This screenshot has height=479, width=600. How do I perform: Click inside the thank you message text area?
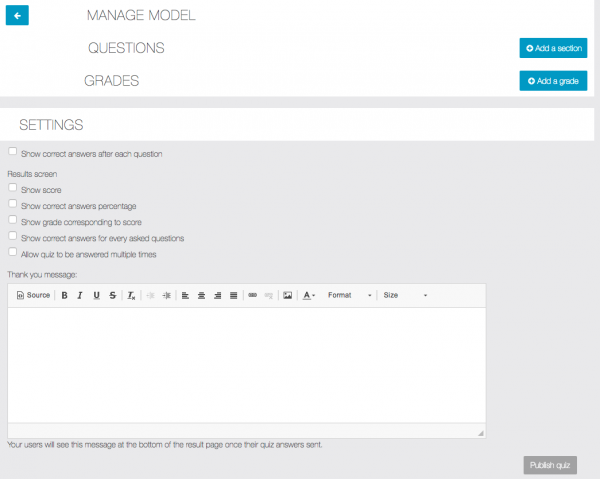tap(246, 365)
